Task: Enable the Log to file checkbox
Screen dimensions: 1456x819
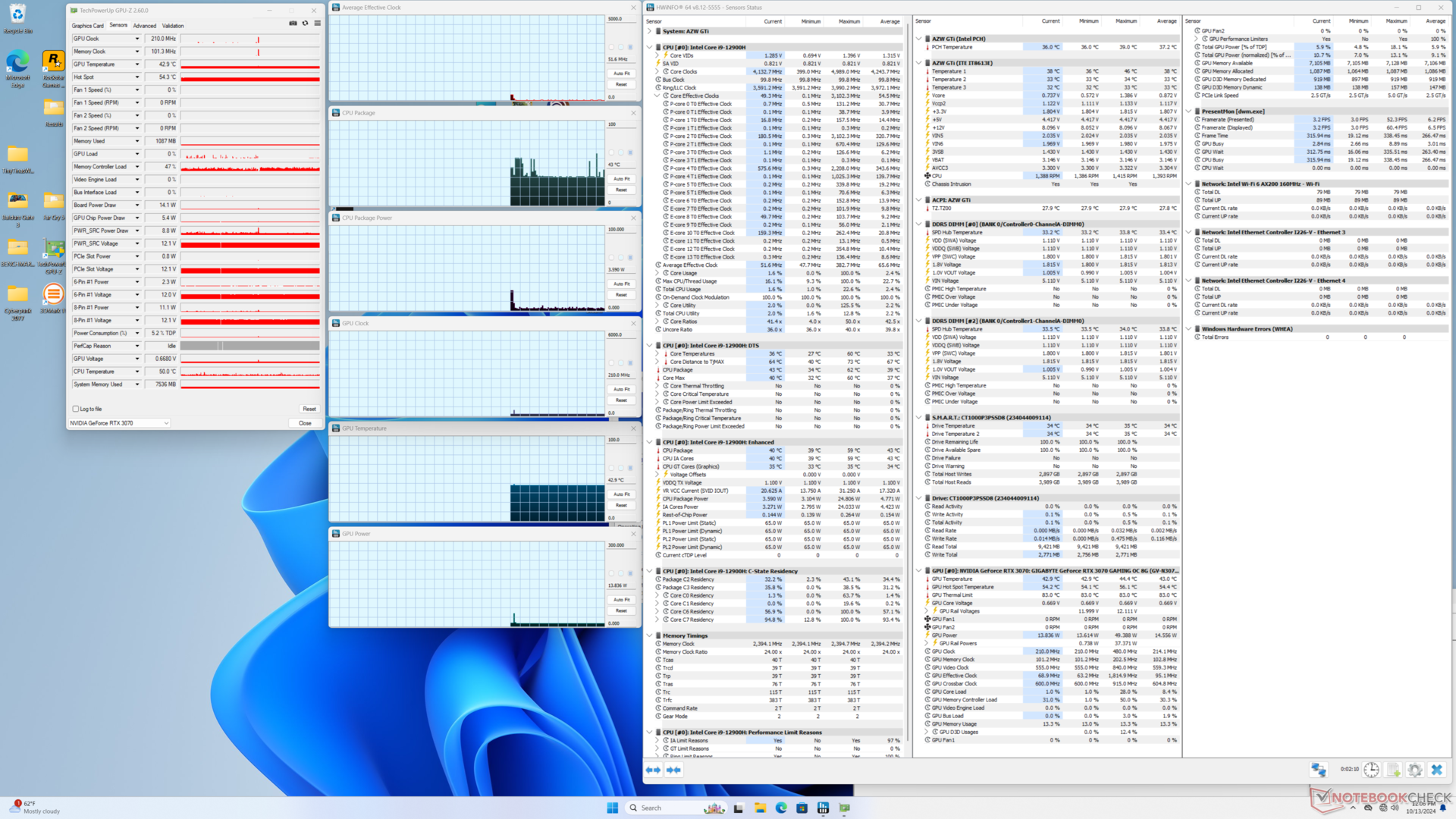Action: (x=76, y=409)
